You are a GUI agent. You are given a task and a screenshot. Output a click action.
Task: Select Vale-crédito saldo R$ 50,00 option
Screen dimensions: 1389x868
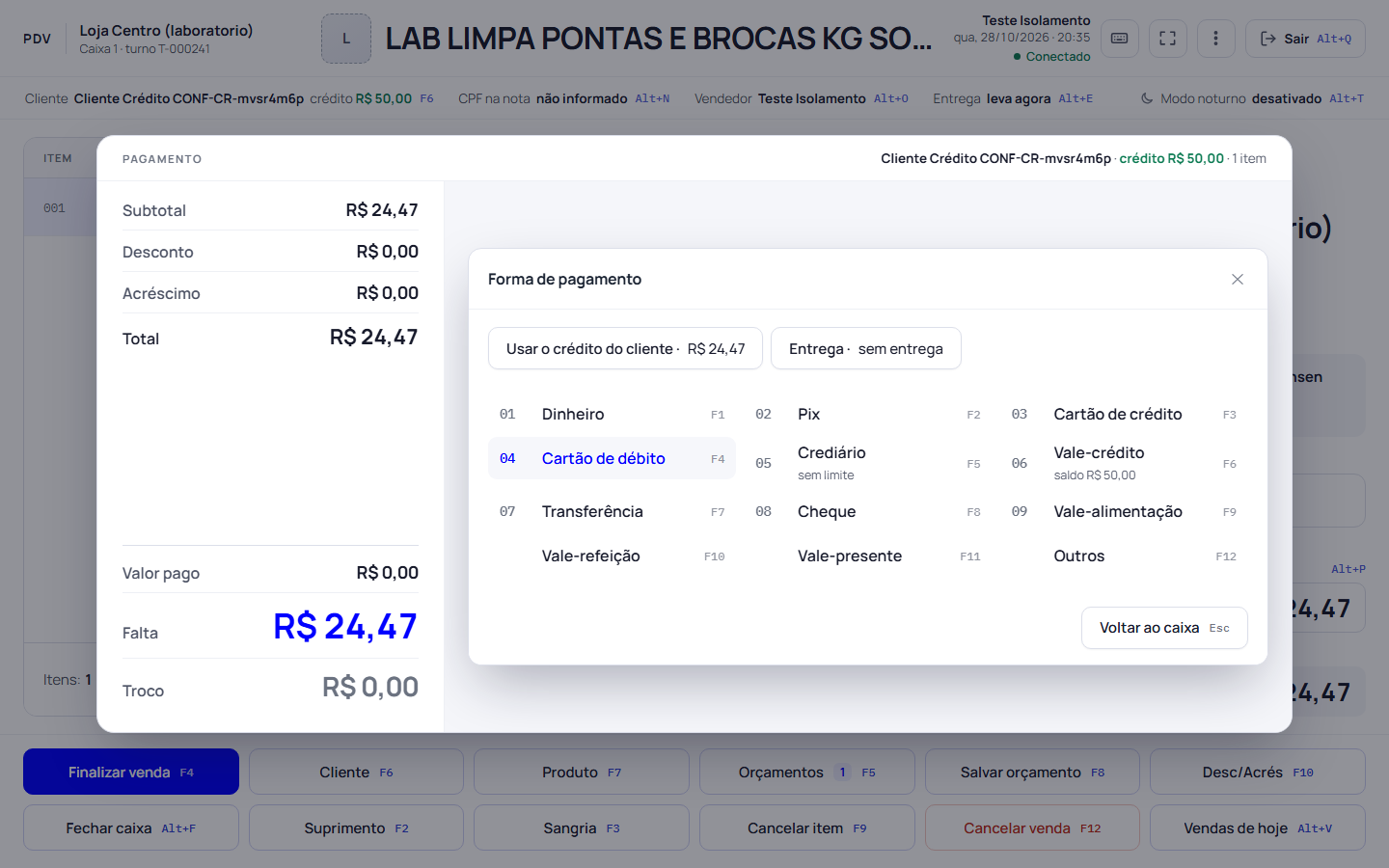1124,463
